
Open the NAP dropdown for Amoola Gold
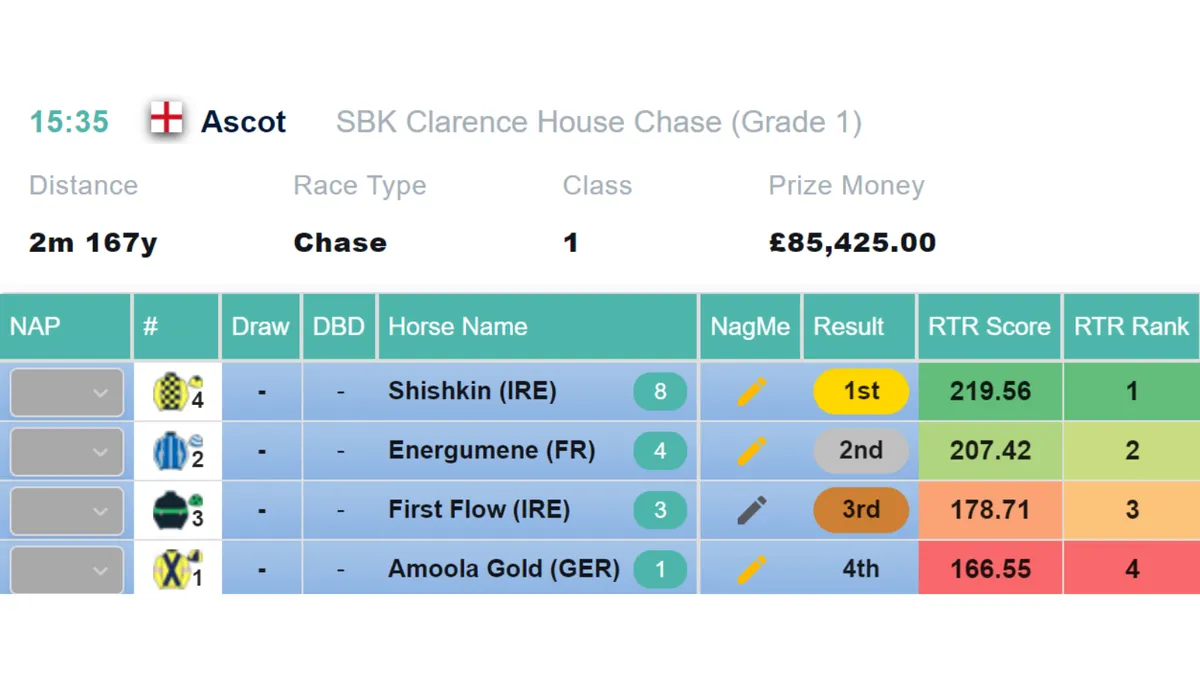click(67, 570)
